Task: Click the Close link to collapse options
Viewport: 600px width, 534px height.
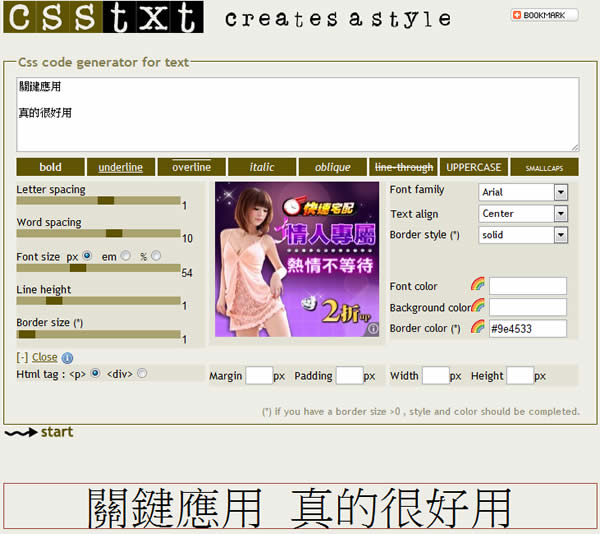Action: (x=44, y=357)
